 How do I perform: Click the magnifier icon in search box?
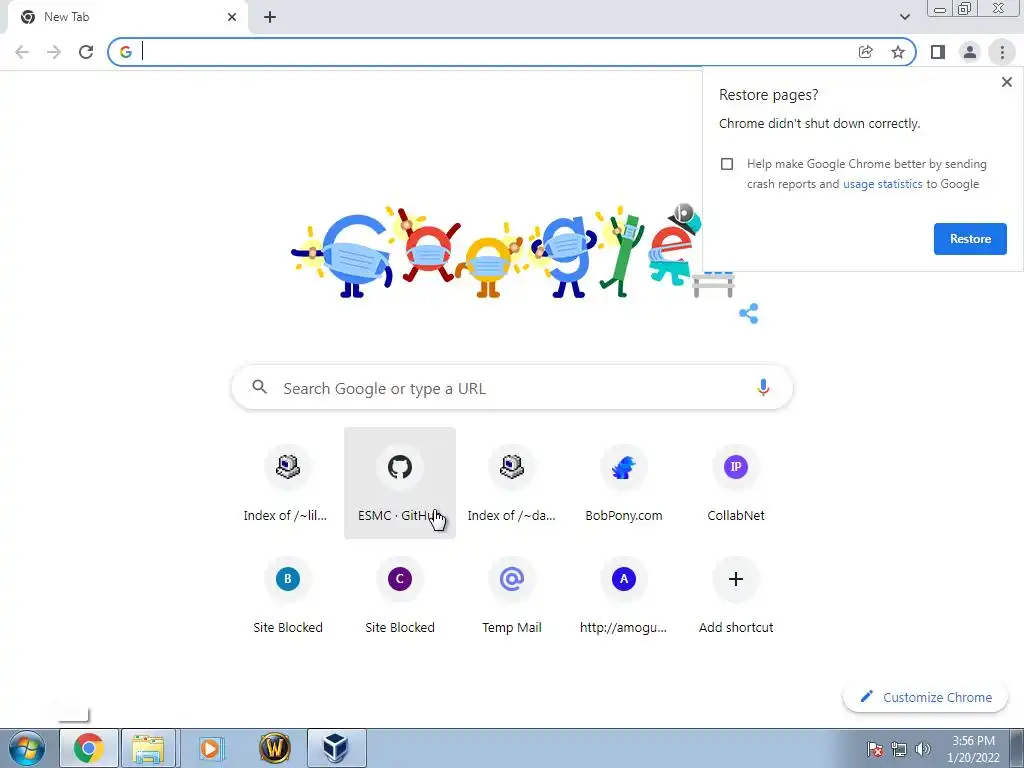[259, 387]
